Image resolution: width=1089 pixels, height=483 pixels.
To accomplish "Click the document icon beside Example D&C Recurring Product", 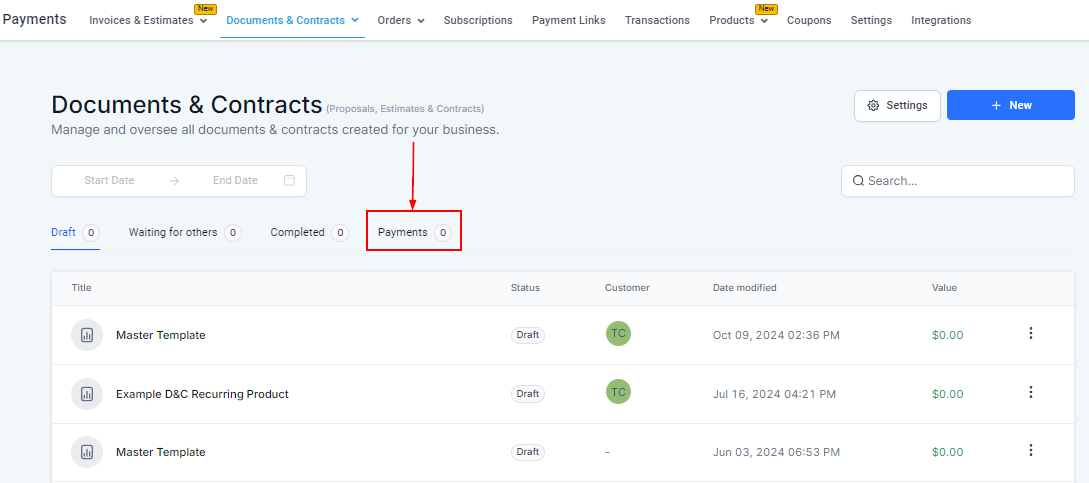I will (87, 394).
